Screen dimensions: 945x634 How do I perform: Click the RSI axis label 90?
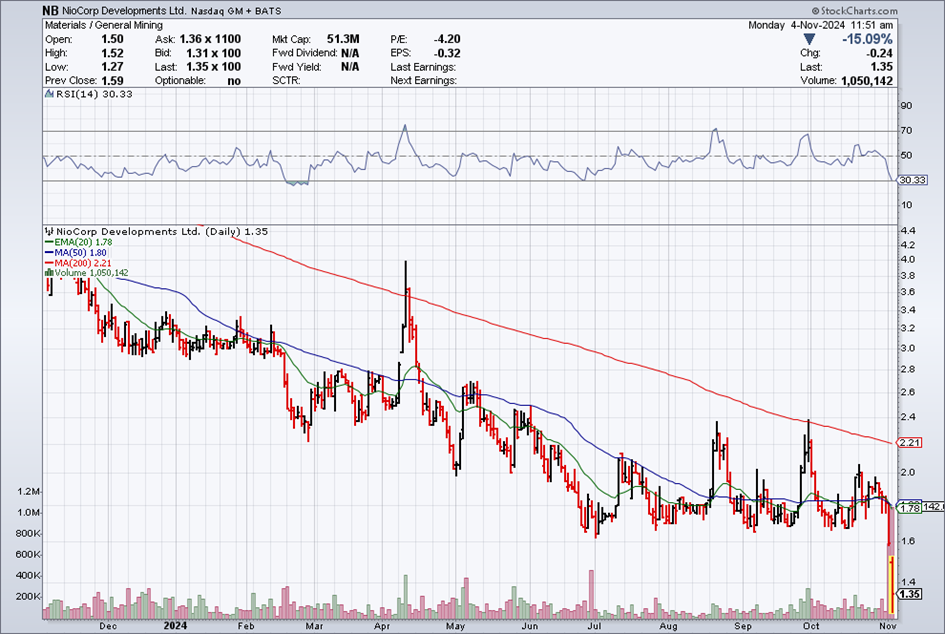click(906, 106)
